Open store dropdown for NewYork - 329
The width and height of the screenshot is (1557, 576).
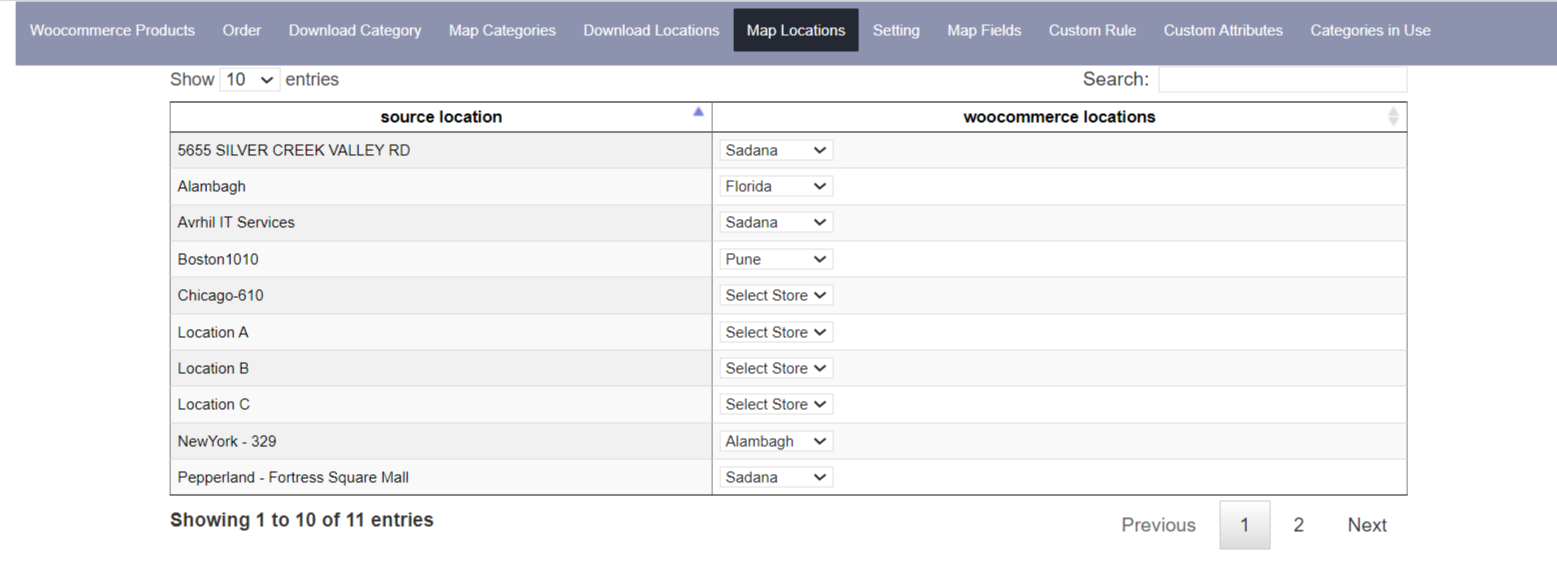coord(776,441)
